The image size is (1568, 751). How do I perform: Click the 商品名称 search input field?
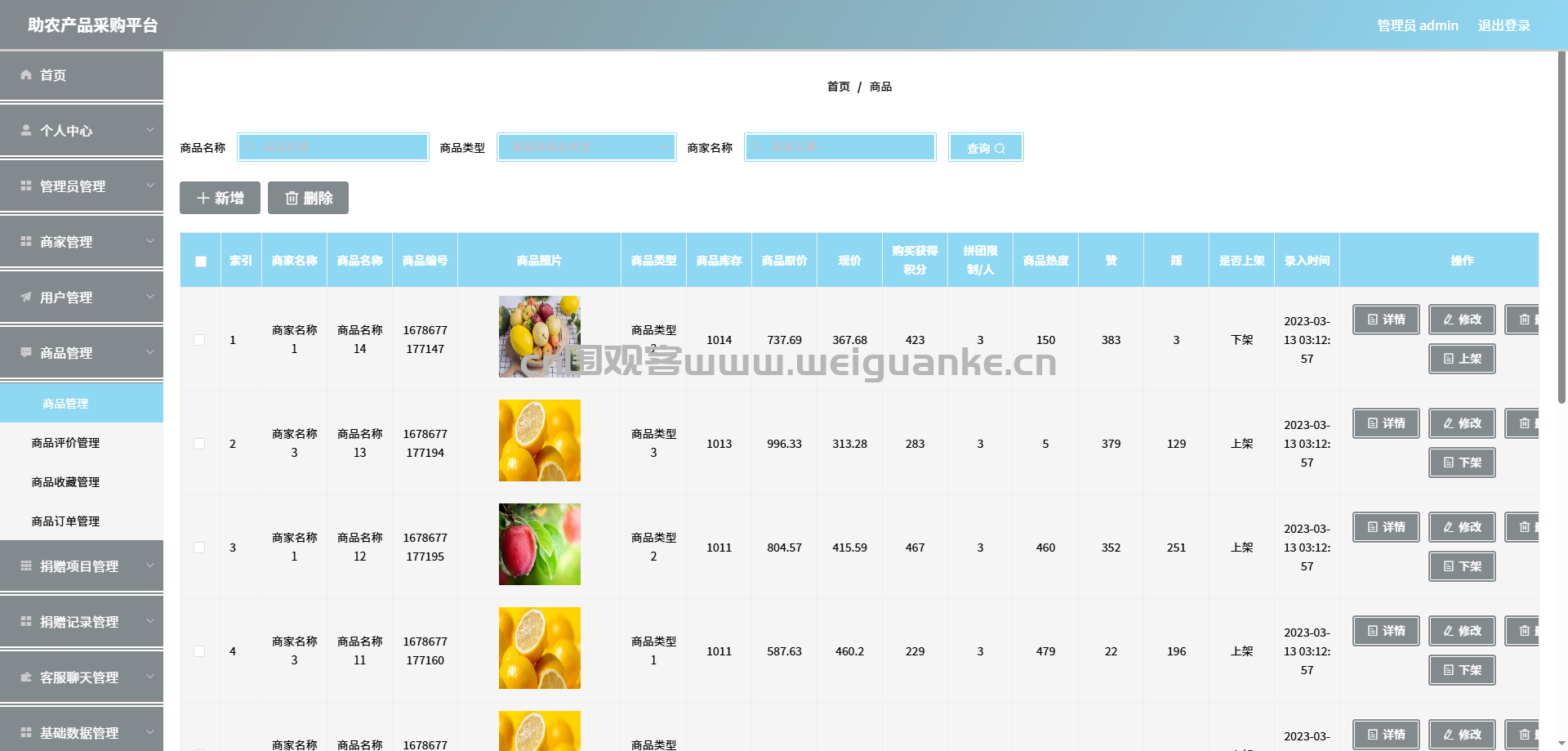[x=333, y=147]
